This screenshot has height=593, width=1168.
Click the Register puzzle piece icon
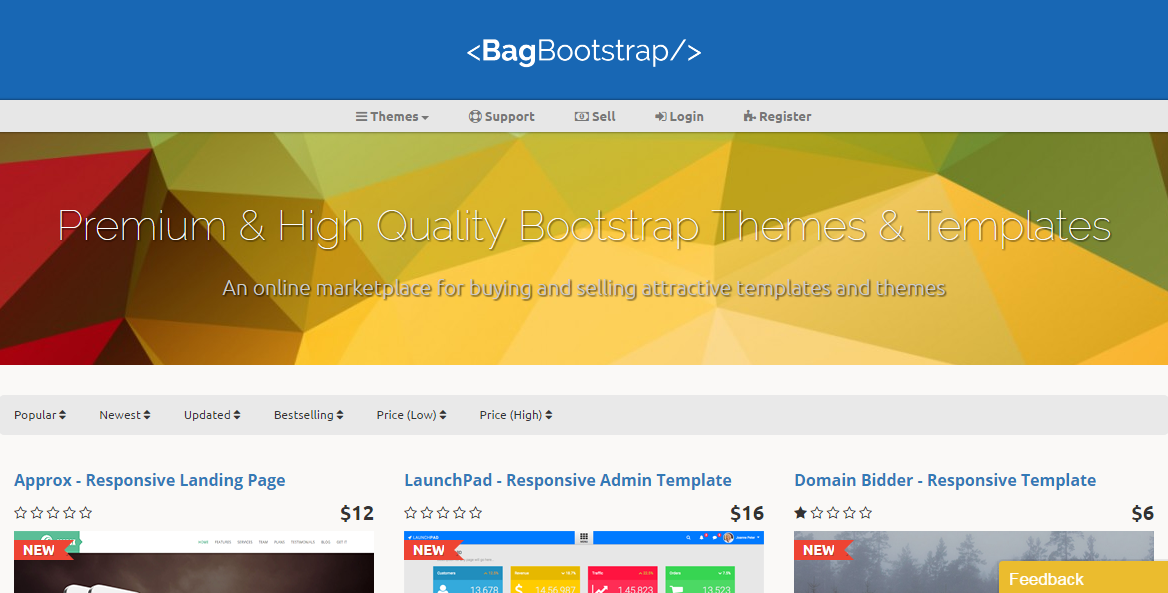pyautogui.click(x=749, y=117)
